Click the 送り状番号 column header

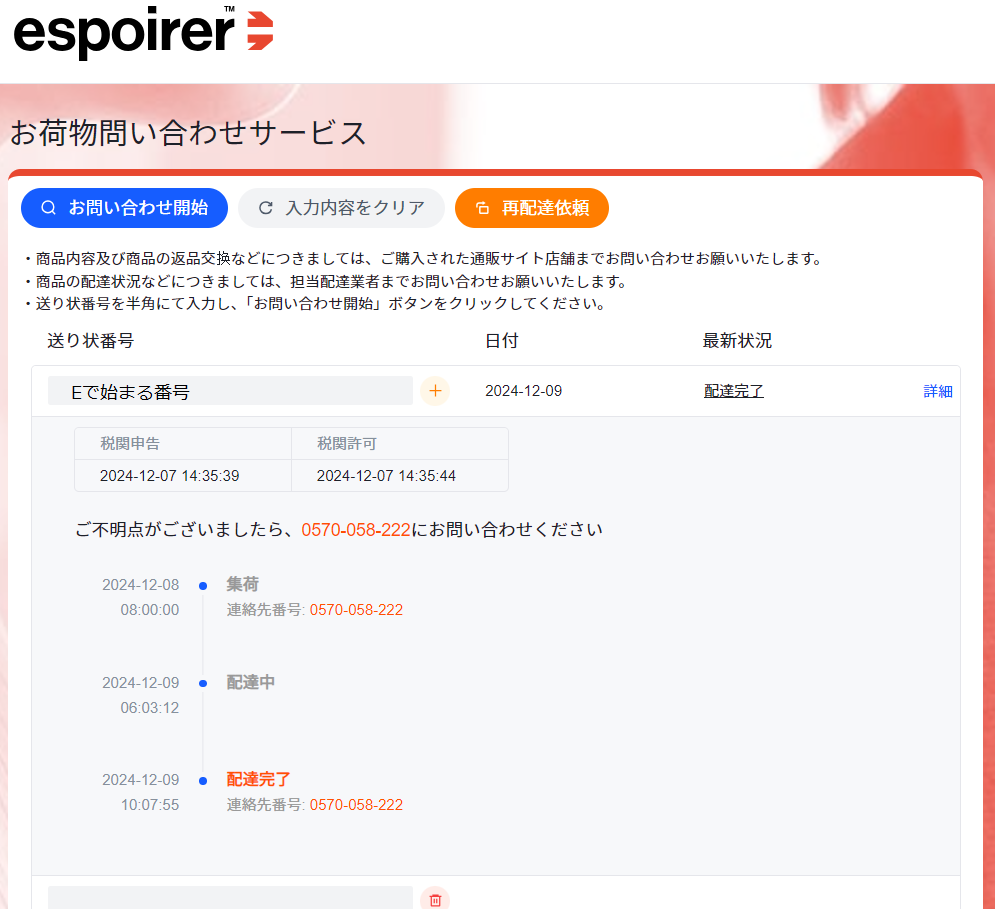tap(91, 341)
